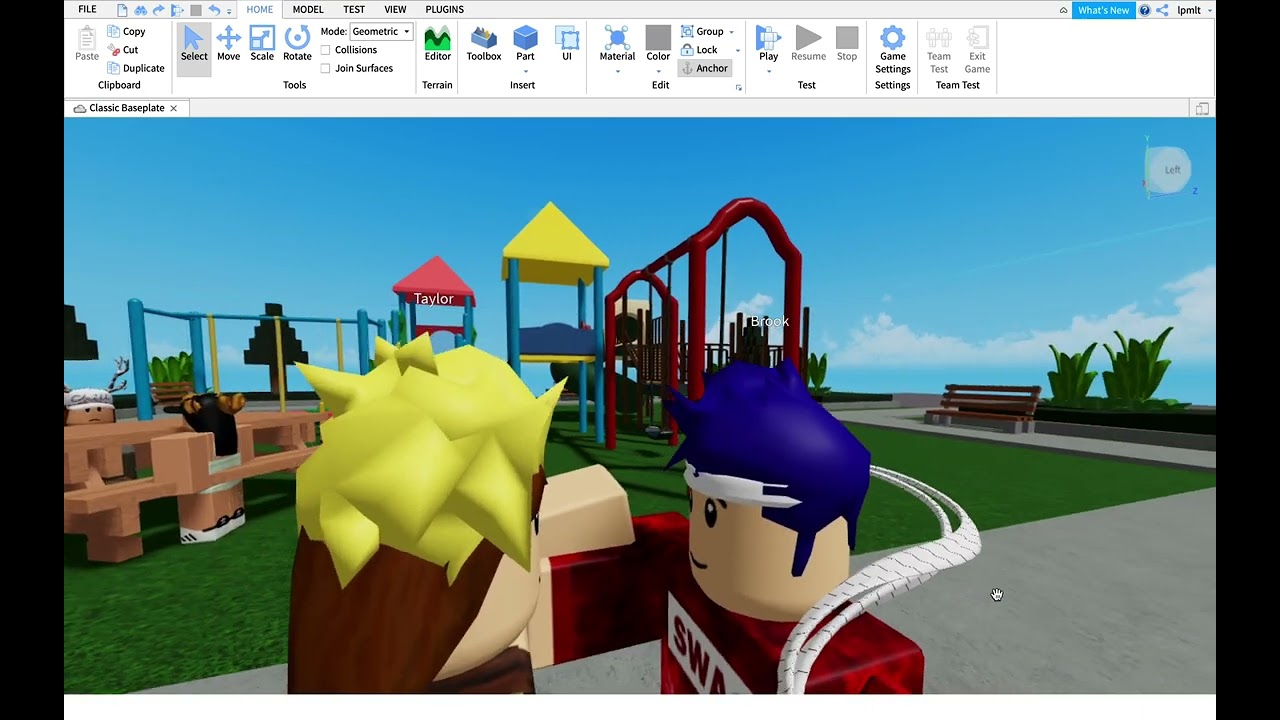Click the new file icon in quick access bar
The height and width of the screenshot is (720, 1280).
122,10
